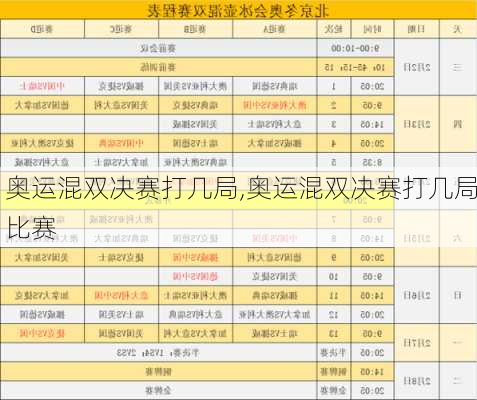Click the 挪威VS瑞典 match cell
Image resolution: width=477 pixels, height=400 pixels.
pyautogui.click(x=275, y=295)
